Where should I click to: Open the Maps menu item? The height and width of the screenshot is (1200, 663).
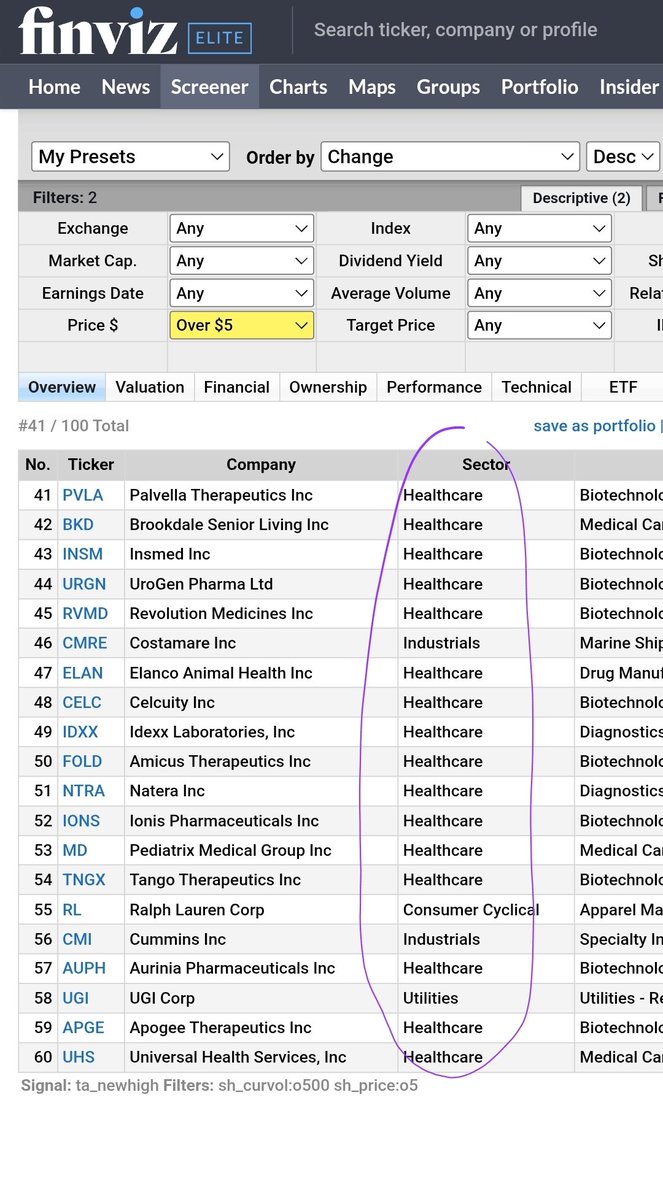(x=372, y=87)
